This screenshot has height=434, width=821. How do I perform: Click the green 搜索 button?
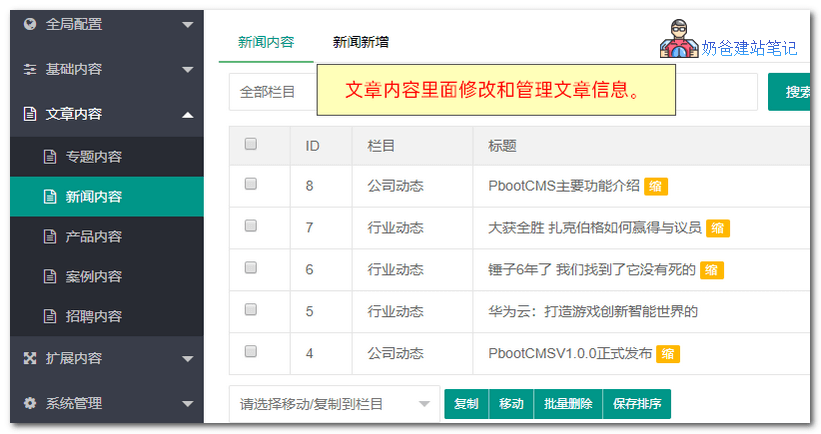click(x=789, y=92)
